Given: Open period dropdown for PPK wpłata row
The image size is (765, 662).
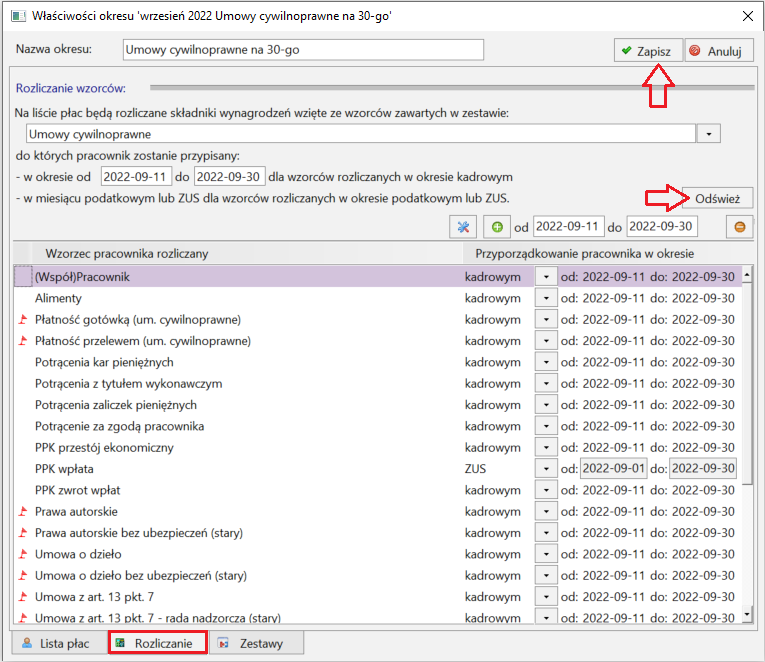Looking at the screenshot, I should point(546,469).
